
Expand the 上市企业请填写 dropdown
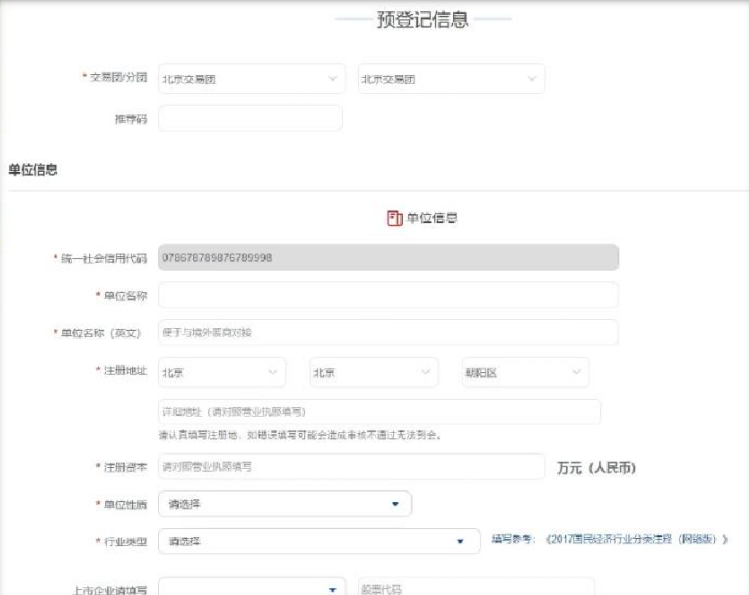pyautogui.click(x=252, y=588)
